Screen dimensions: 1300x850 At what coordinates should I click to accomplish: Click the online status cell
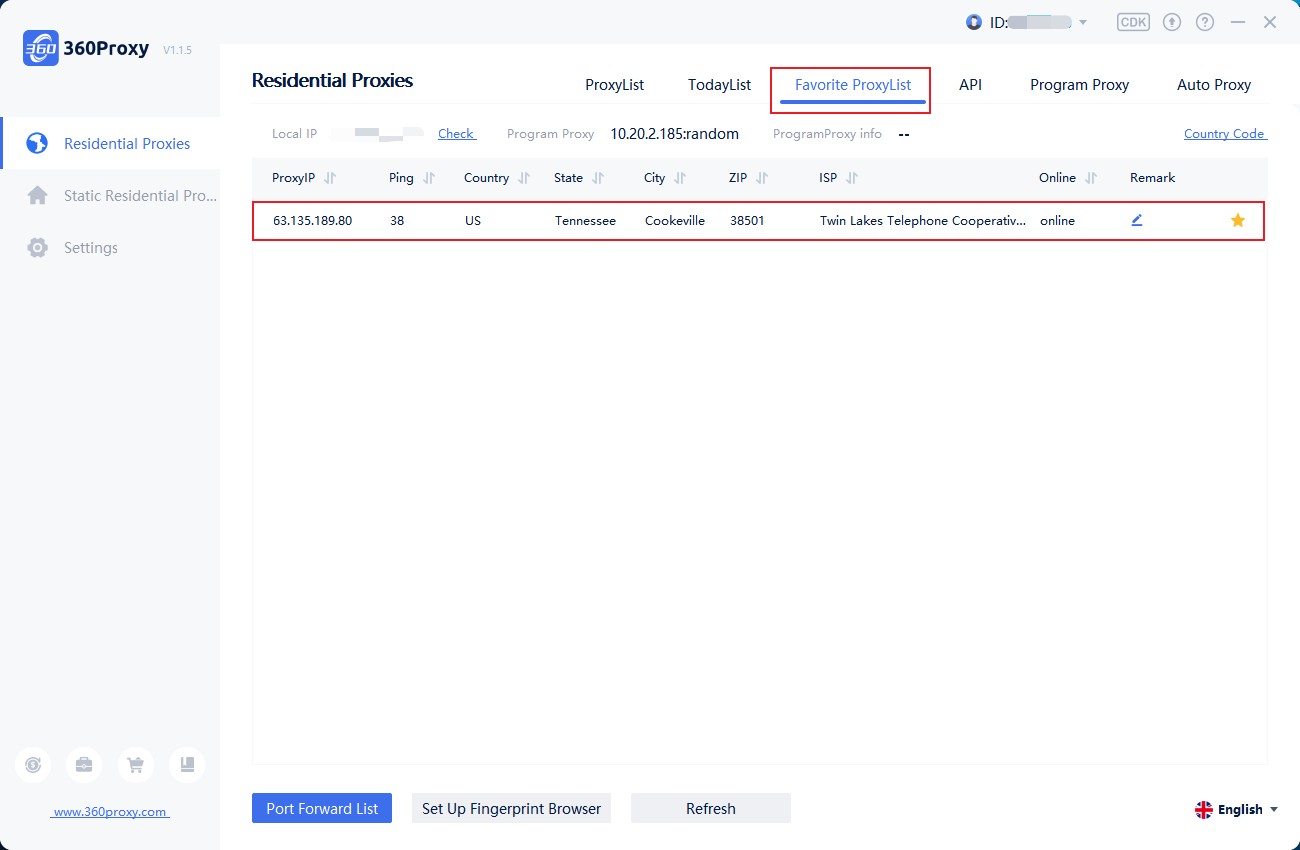[1057, 221]
